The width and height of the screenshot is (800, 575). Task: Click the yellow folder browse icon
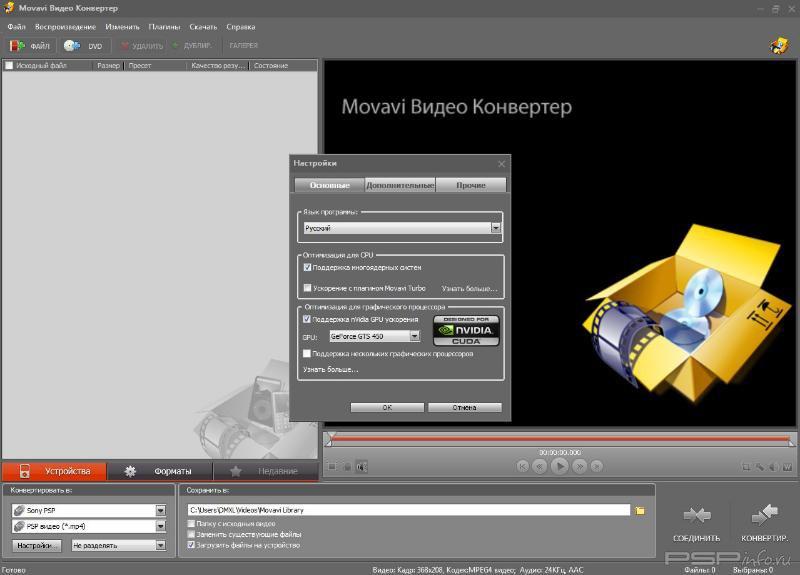pos(640,510)
